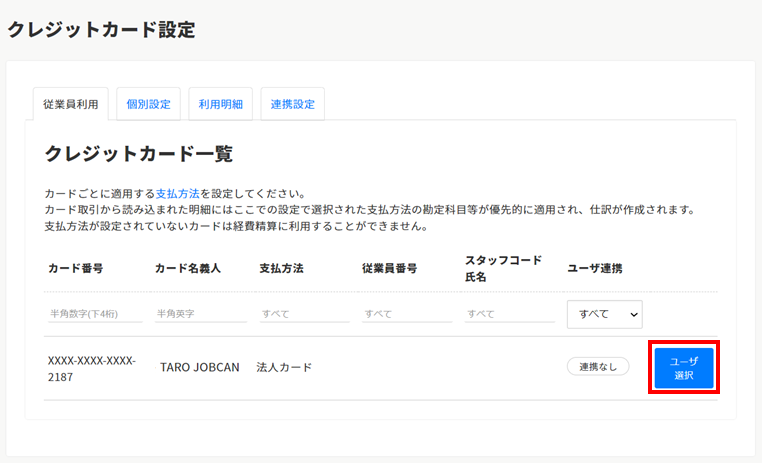The image size is (762, 463).
Task: Click the TARO JOBCAN cardholder cell
Action: click(200, 367)
